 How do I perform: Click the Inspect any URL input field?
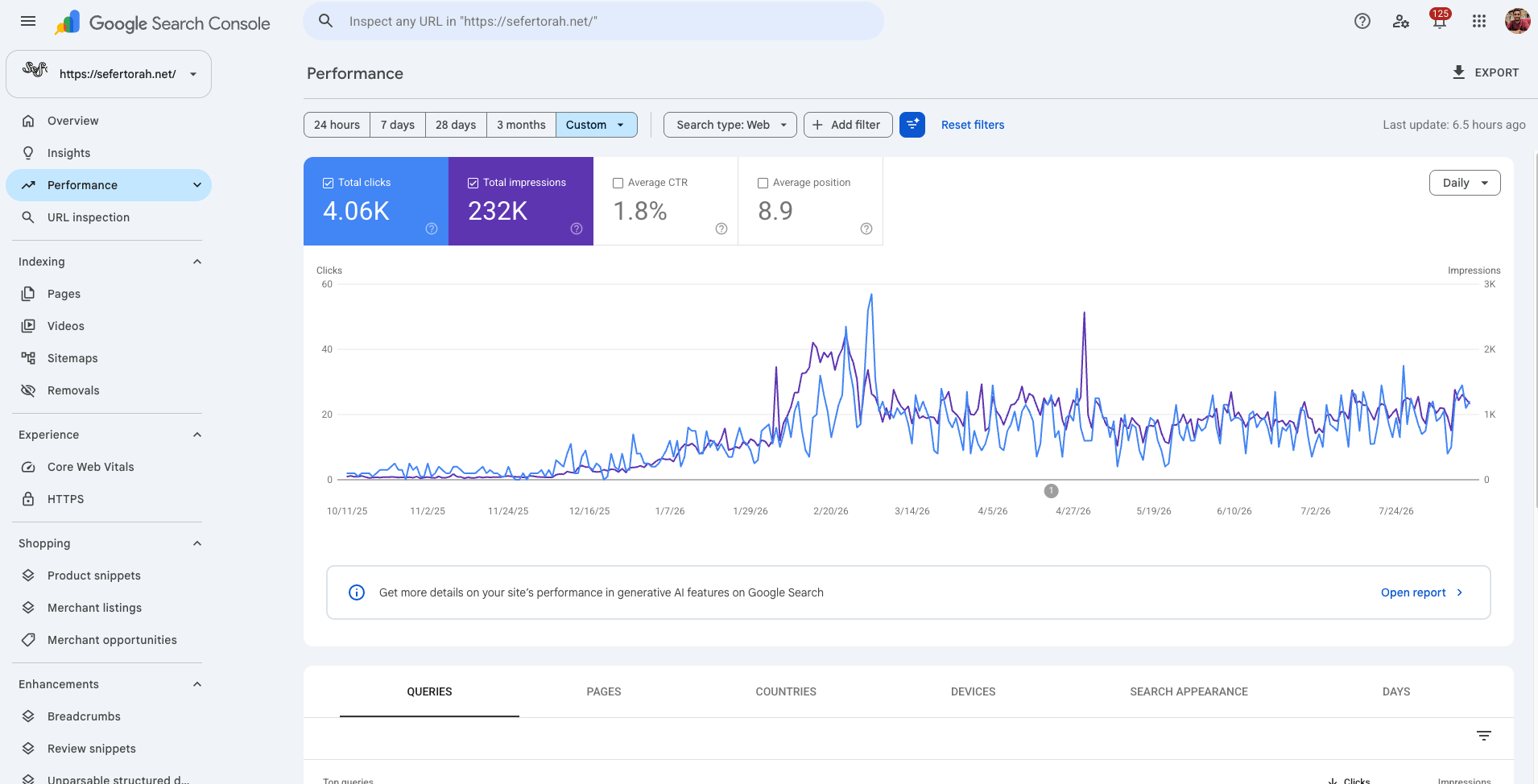click(x=593, y=21)
